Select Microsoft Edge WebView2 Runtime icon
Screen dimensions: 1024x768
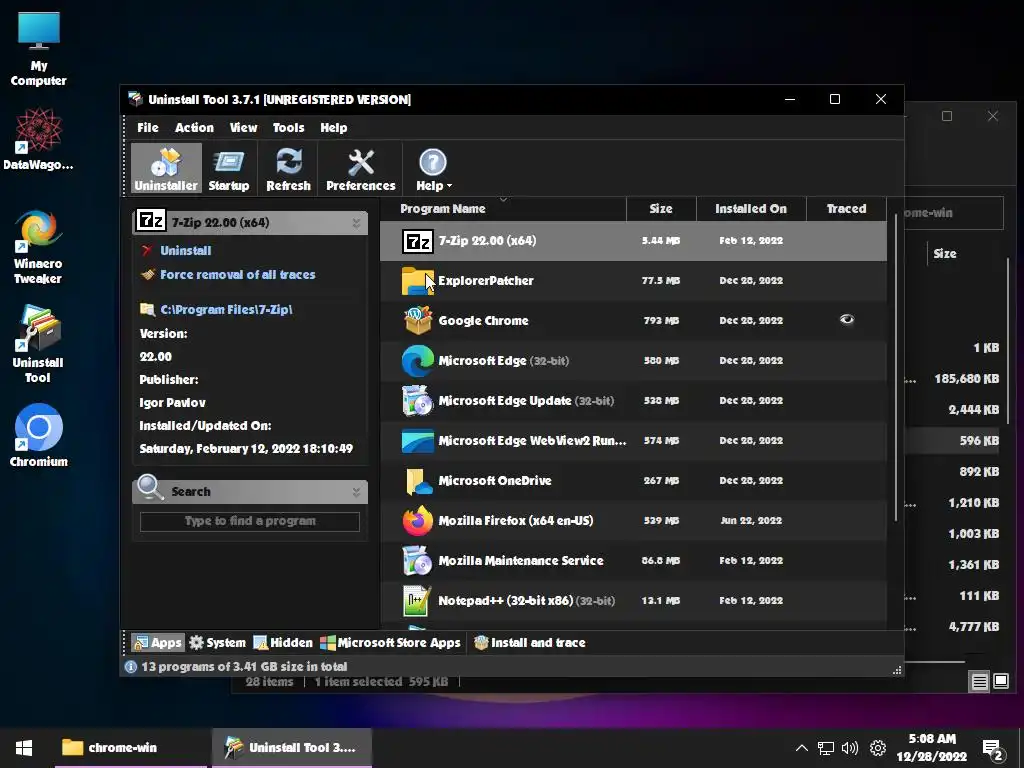coord(417,441)
